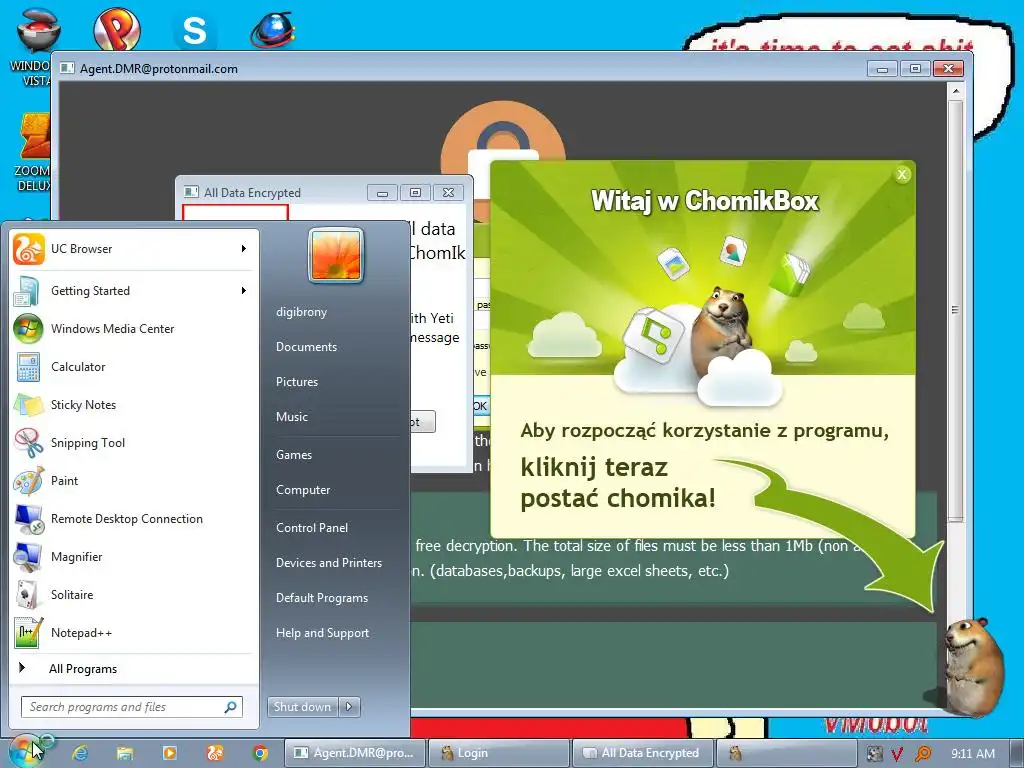Click the OK button behind ChomikBox popup
Viewport: 1024px width, 768px height.
(480, 406)
